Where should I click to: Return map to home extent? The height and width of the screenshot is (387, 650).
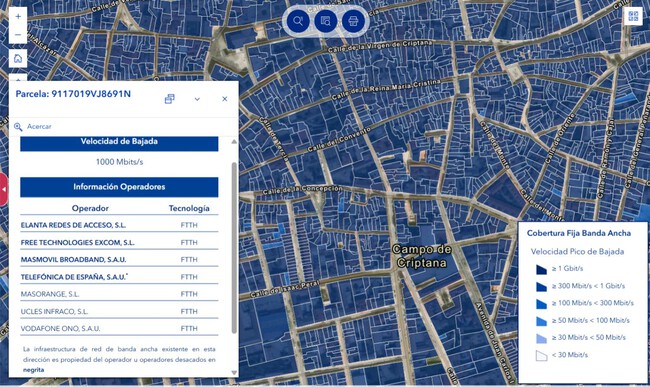tap(18, 58)
